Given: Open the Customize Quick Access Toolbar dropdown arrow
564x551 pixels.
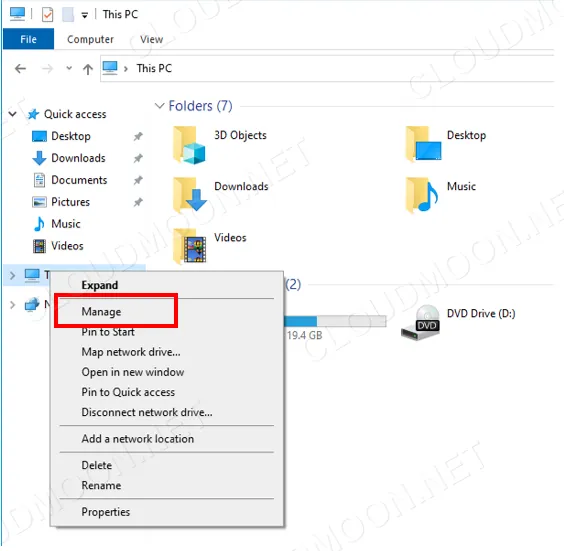Looking at the screenshot, I should point(85,15).
